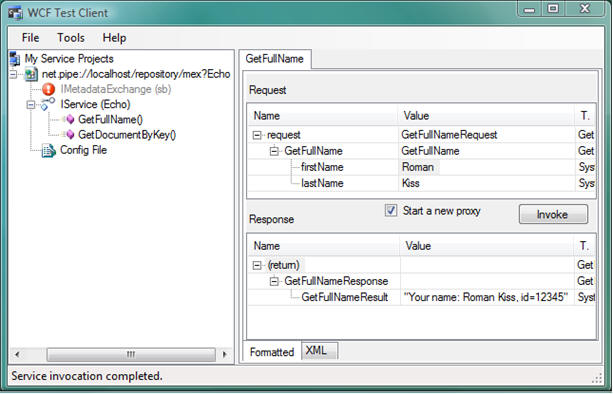This screenshot has width=613, height=394.
Task: Collapse the net.pipe endpoint tree node
Action: (x=14, y=74)
